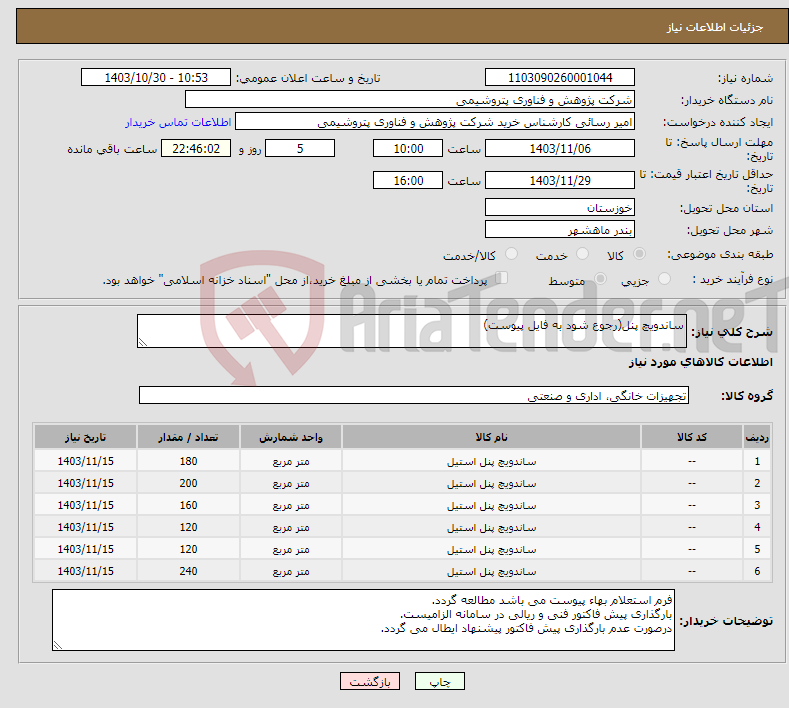The height and width of the screenshot is (708, 789).
Task: Click the province field خوزستان
Action: tap(560, 207)
